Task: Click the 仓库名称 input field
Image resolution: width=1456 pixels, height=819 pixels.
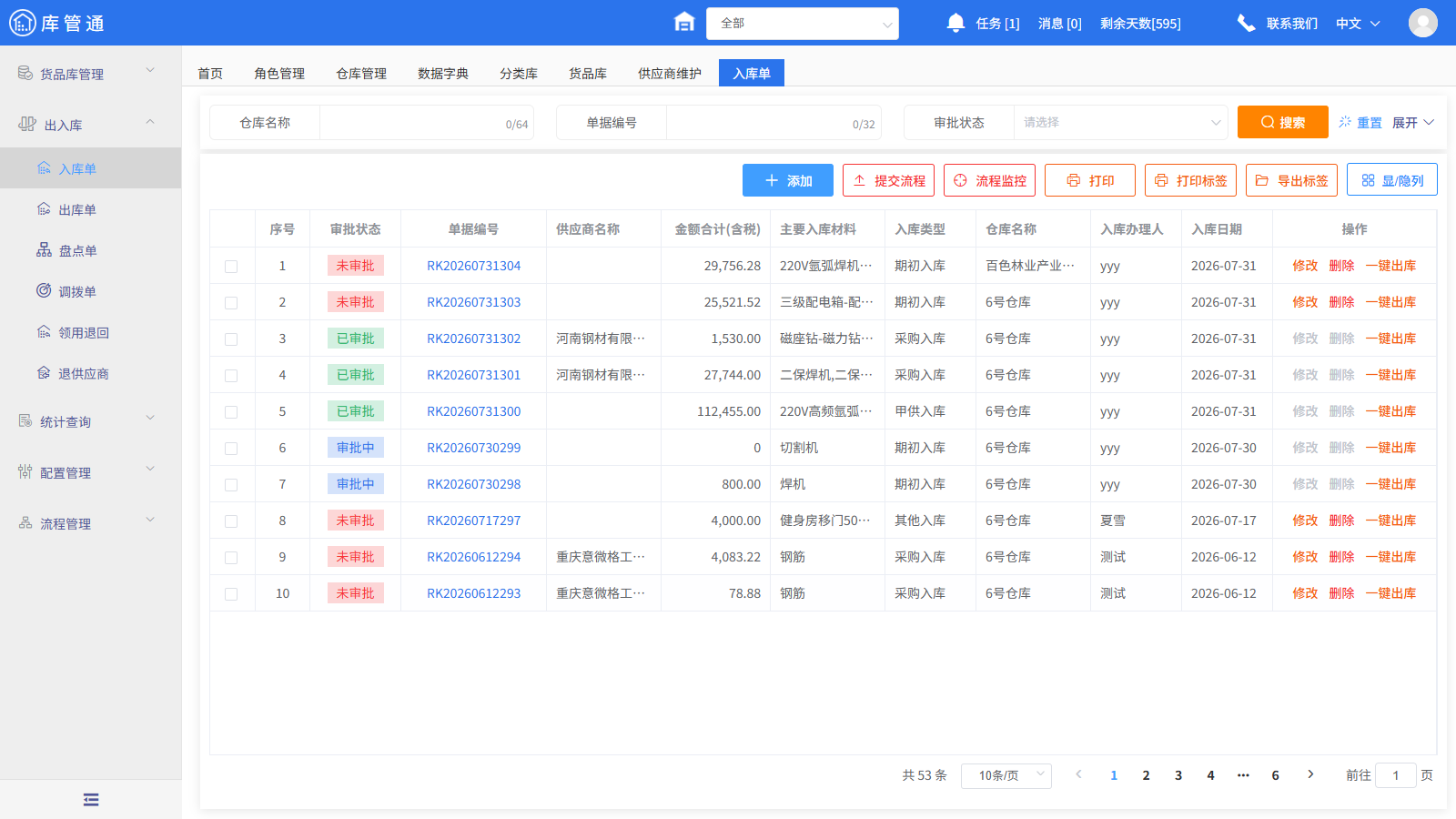Action: (426, 123)
